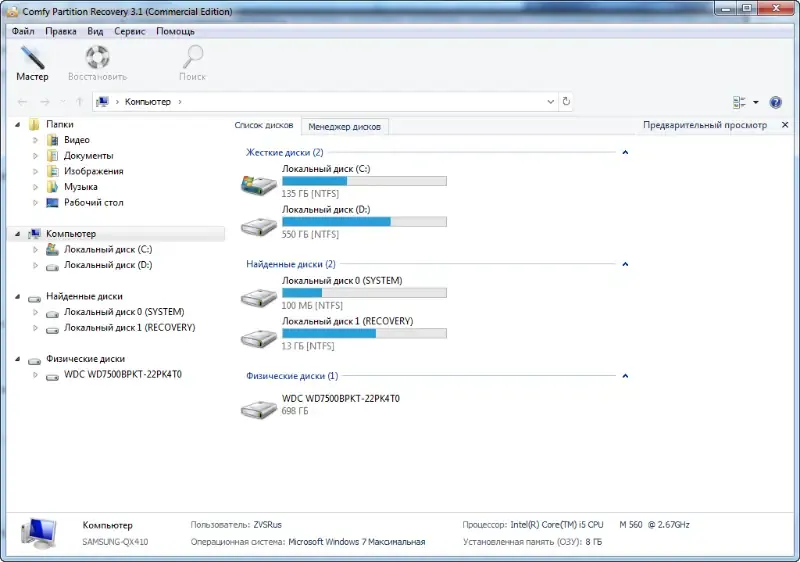Click '698 ГБ' disk size text
Screen dimensions: 800x562
[x=295, y=411]
